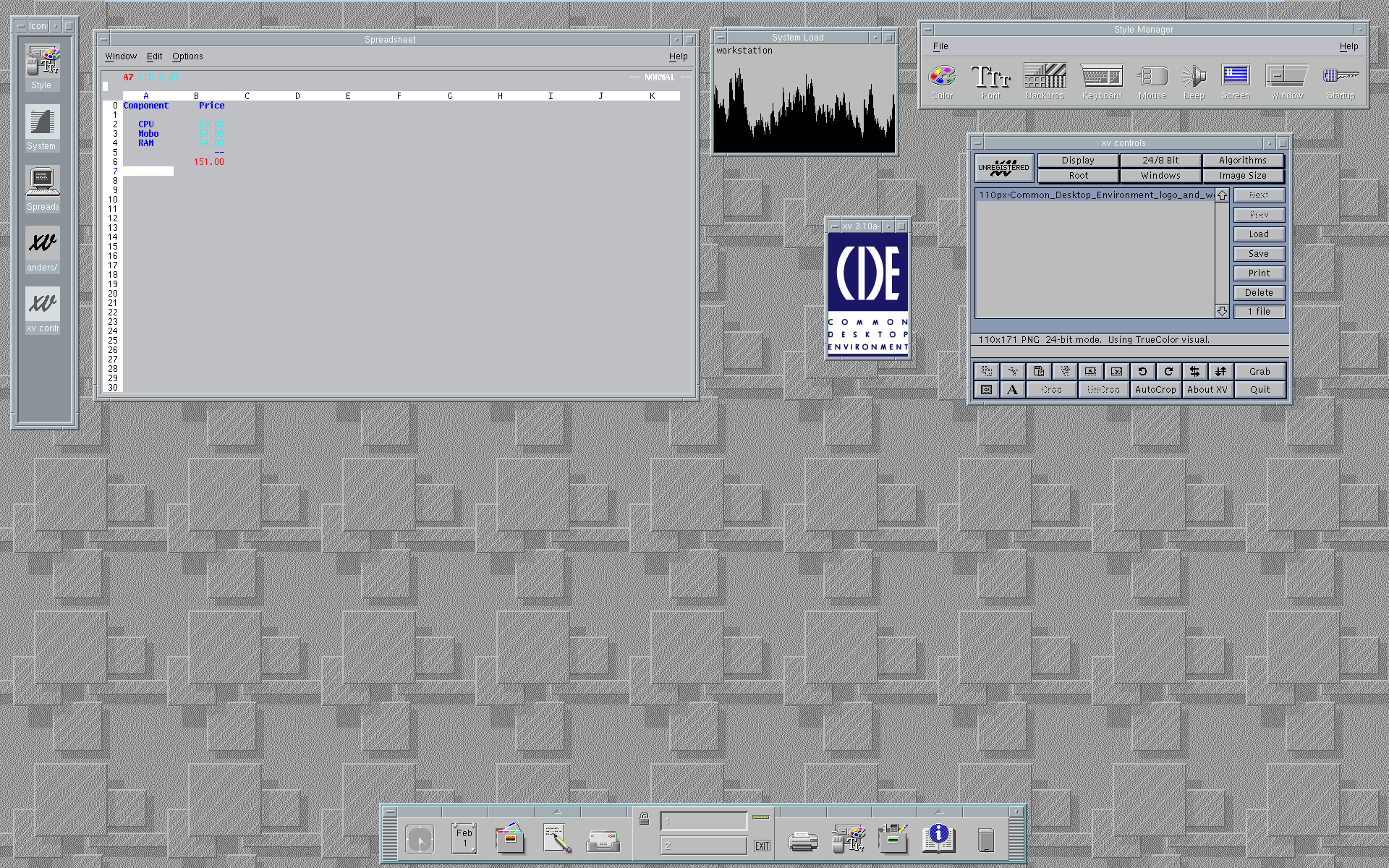The width and height of the screenshot is (1389, 868).
Task: Click the EXIT button on the front panel
Action: point(762,846)
